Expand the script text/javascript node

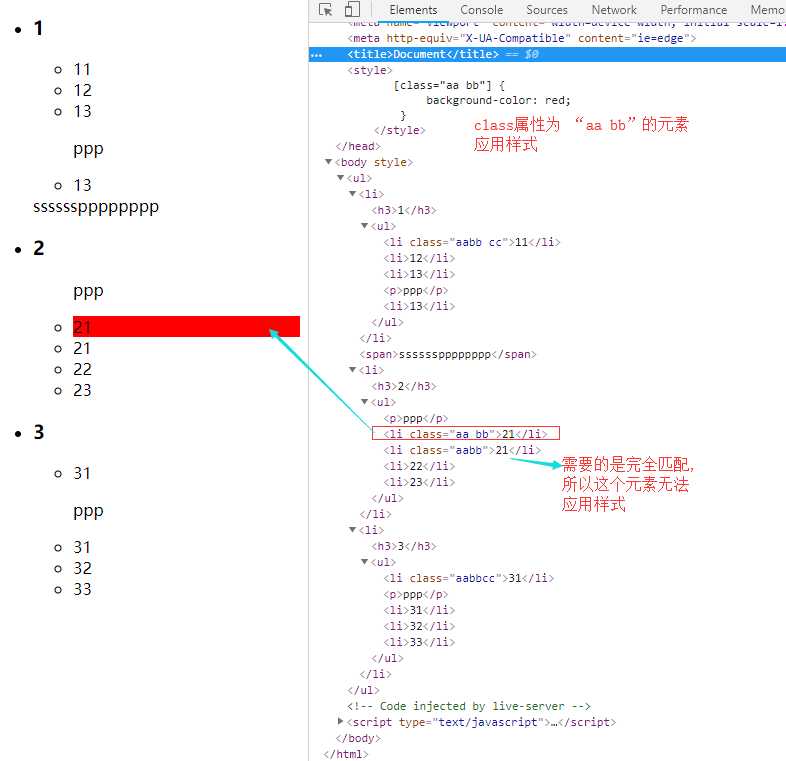[x=340, y=721]
